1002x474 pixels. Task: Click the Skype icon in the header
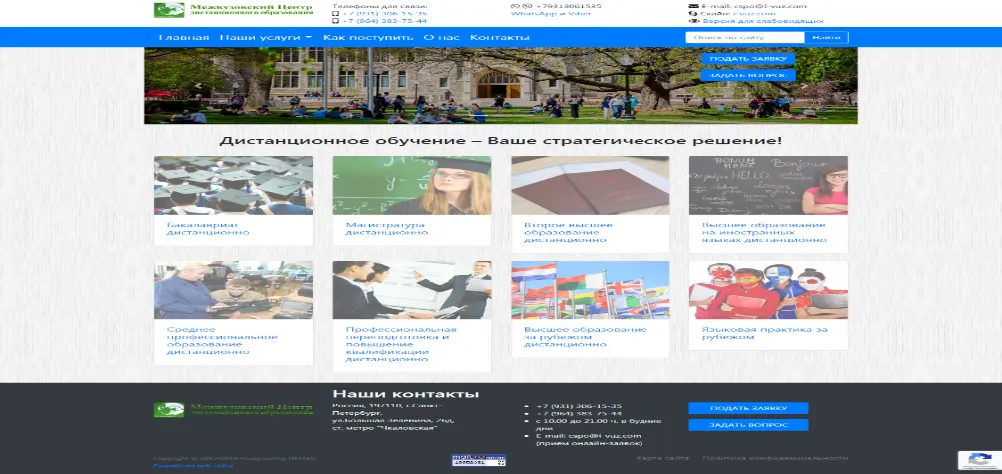point(694,13)
